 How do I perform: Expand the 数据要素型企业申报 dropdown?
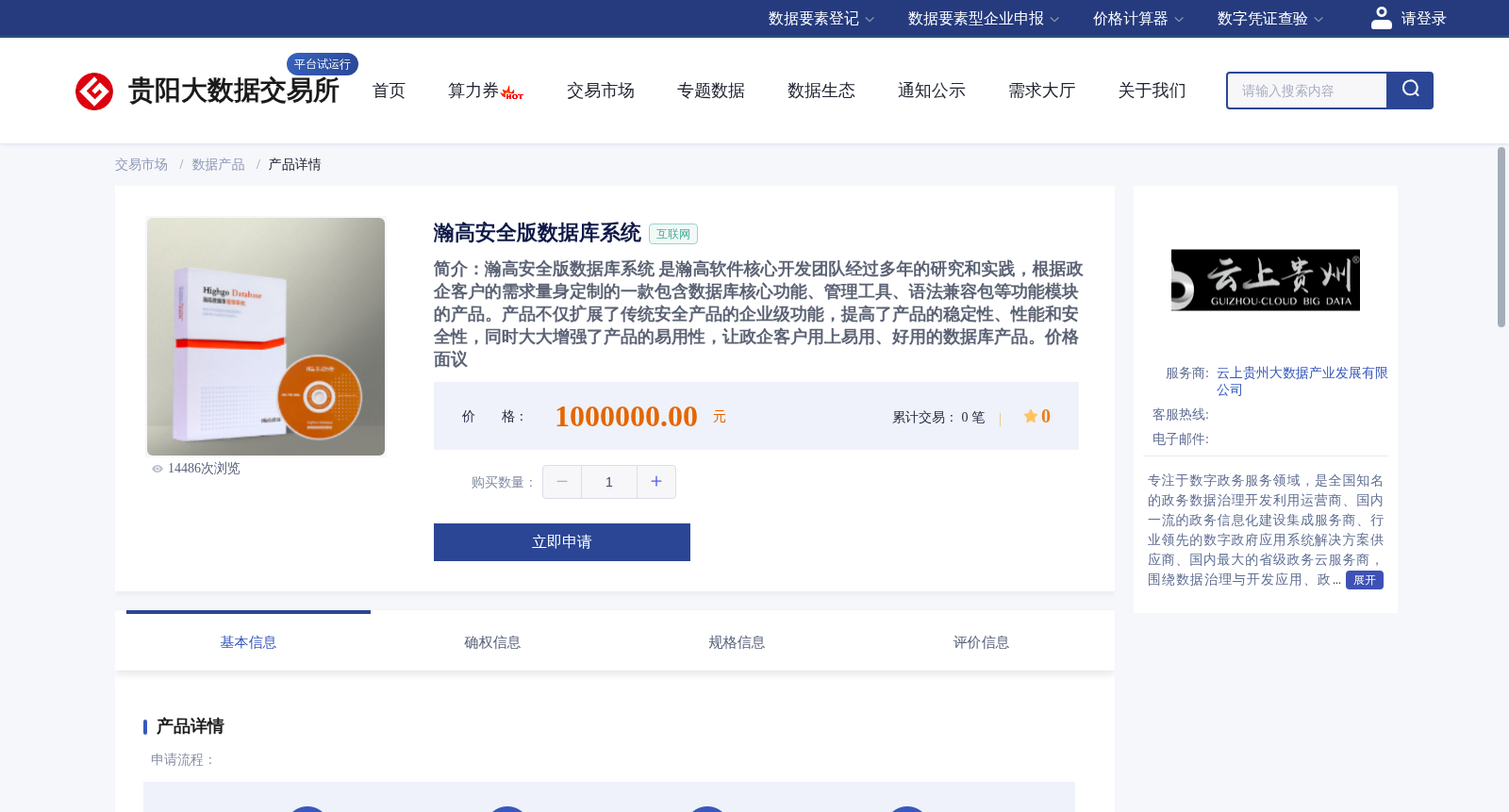(x=984, y=19)
